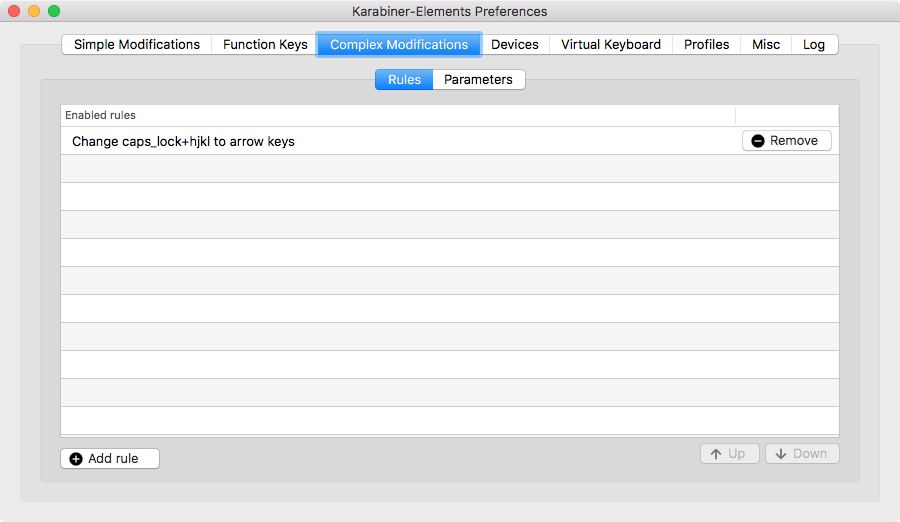Click the Up arrow to move rule up
Image resolution: width=900 pixels, height=522 pixels.
[x=716, y=453]
